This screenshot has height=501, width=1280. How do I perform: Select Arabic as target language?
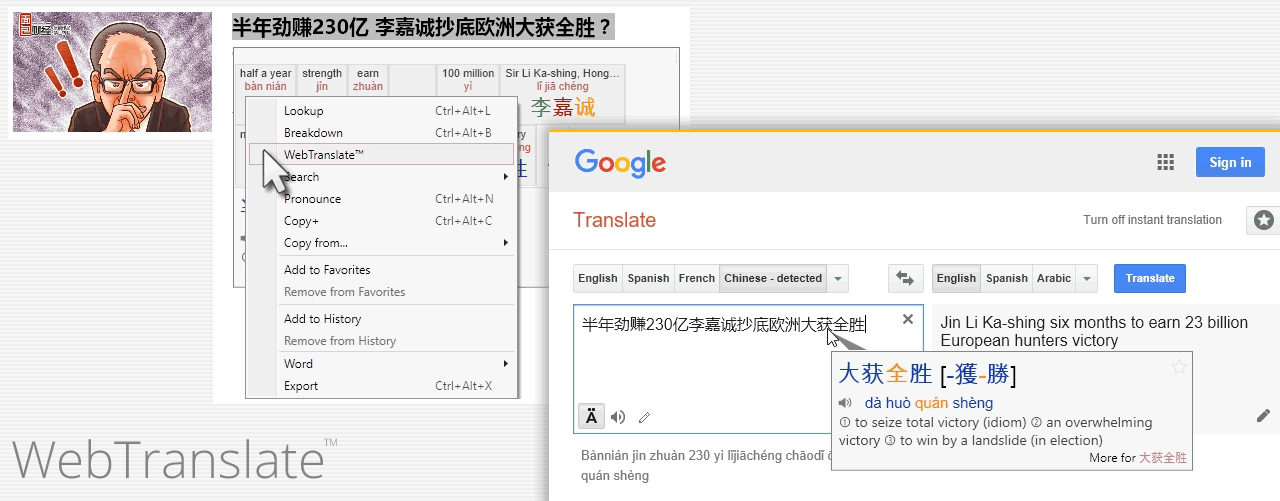pos(1054,278)
